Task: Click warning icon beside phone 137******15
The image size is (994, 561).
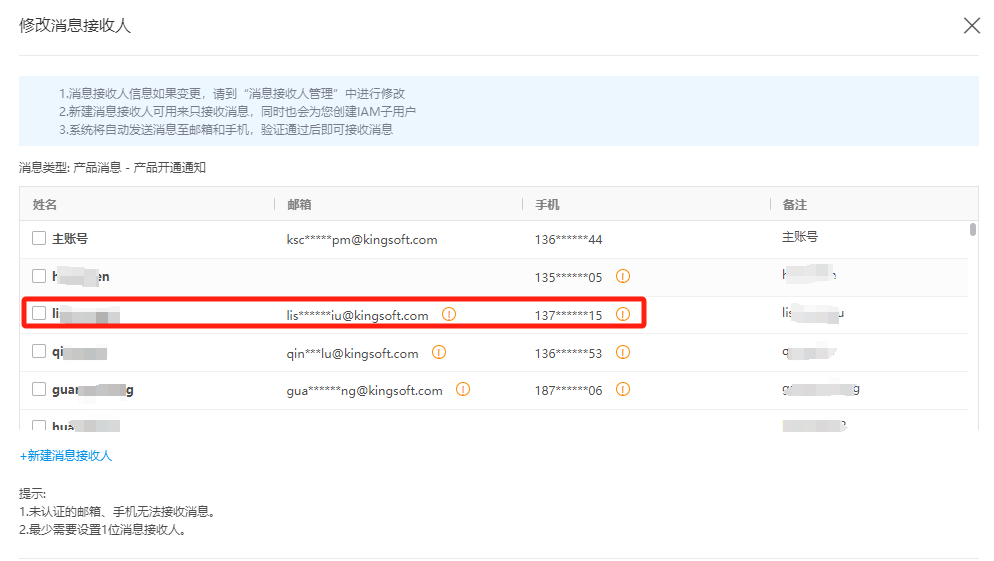Action: [x=623, y=314]
